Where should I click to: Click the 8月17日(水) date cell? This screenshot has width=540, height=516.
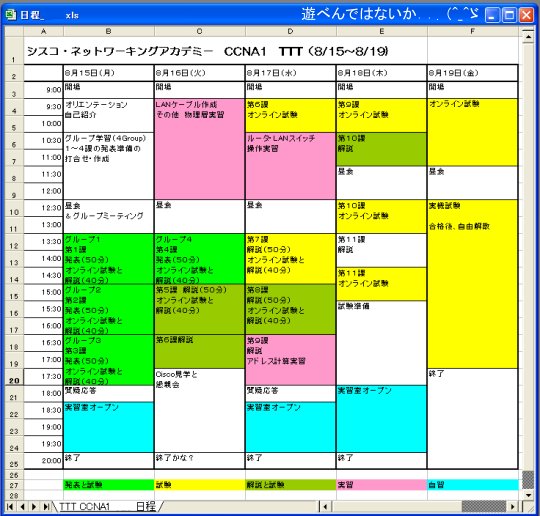point(290,73)
